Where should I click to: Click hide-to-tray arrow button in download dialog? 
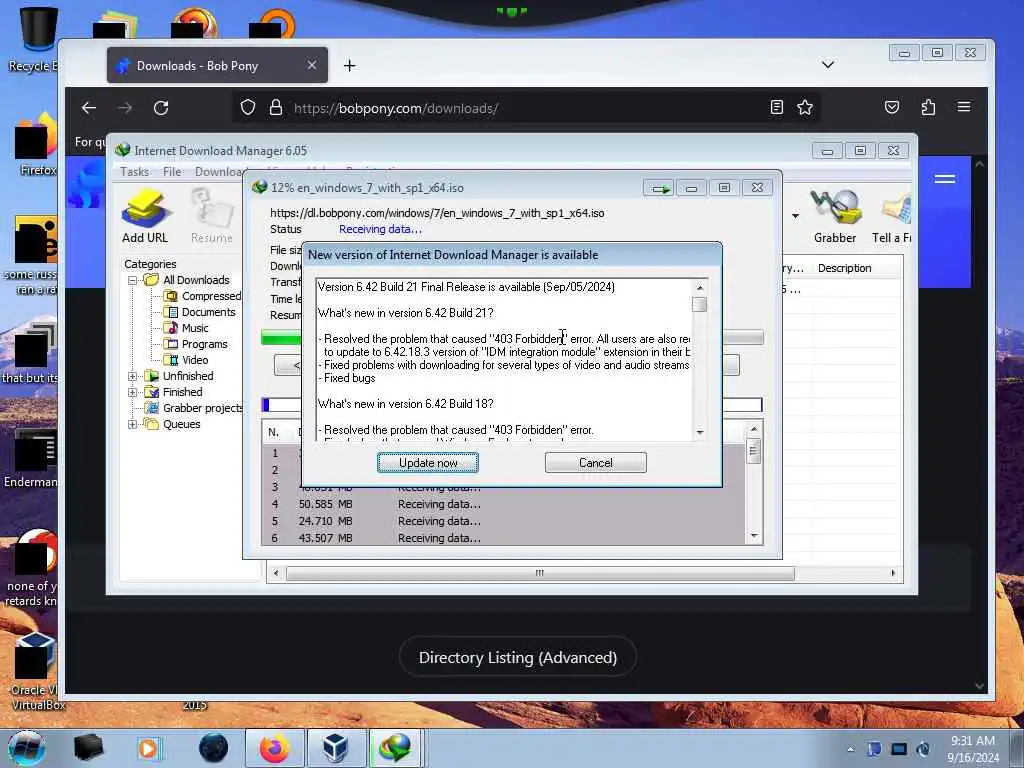point(659,188)
